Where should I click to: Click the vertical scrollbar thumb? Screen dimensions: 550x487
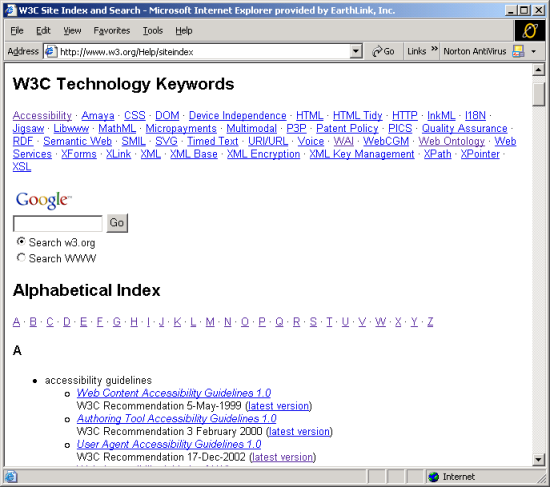[538, 94]
